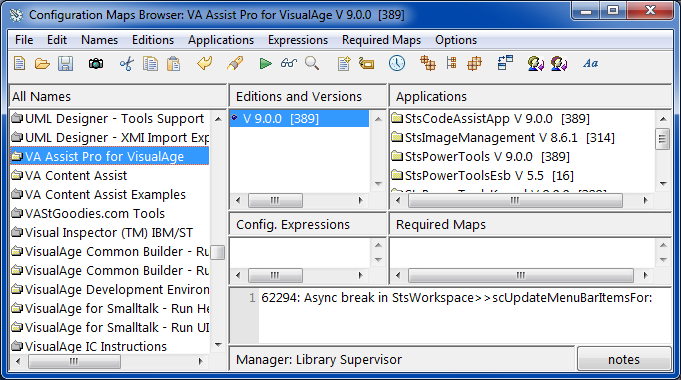
Task: Select VAStGoodies.com Tools entry
Action: [x=110, y=214]
